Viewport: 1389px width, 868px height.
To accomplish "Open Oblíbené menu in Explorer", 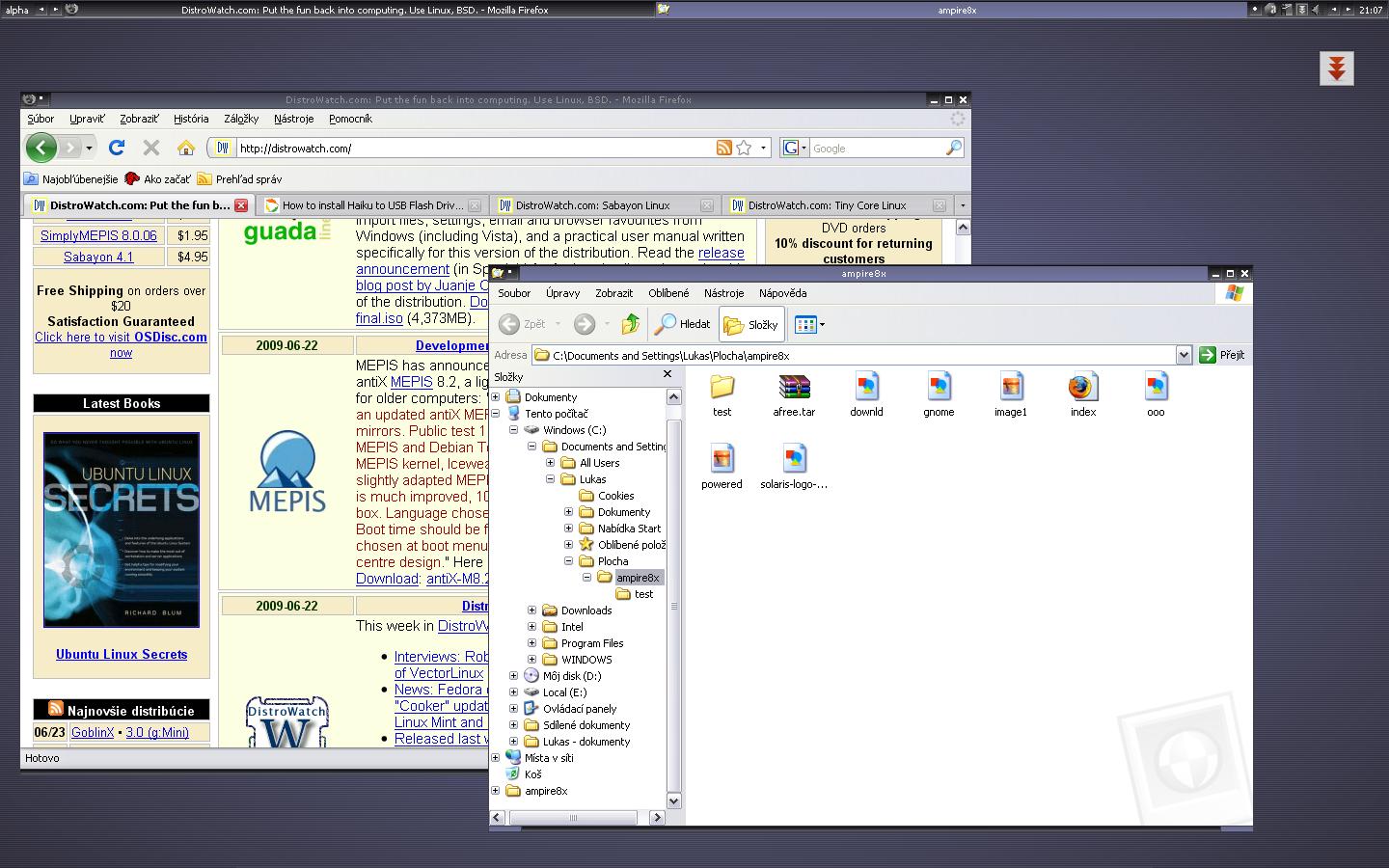I will 668,293.
